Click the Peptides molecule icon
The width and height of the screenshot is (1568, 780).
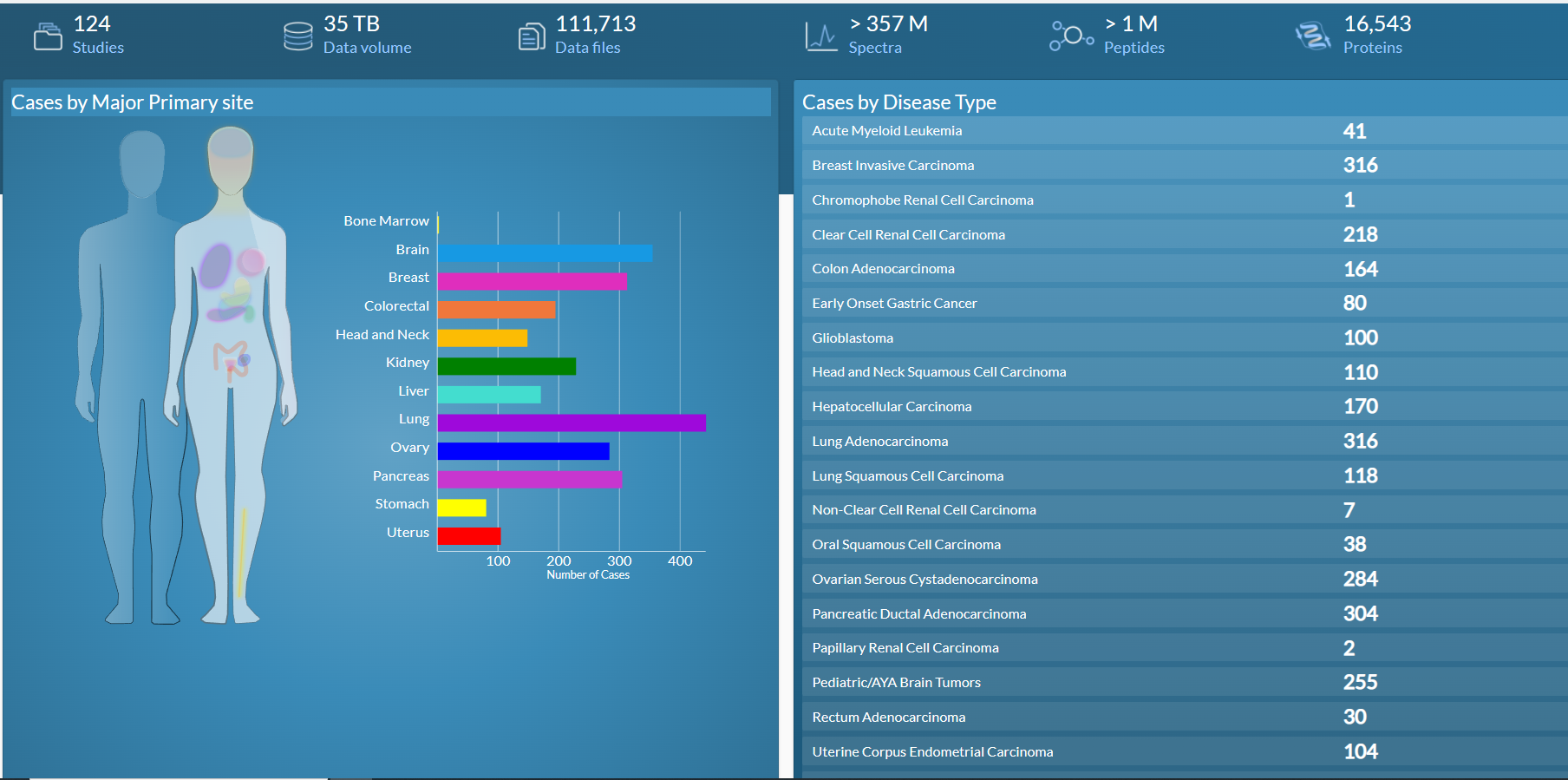pyautogui.click(x=1072, y=36)
